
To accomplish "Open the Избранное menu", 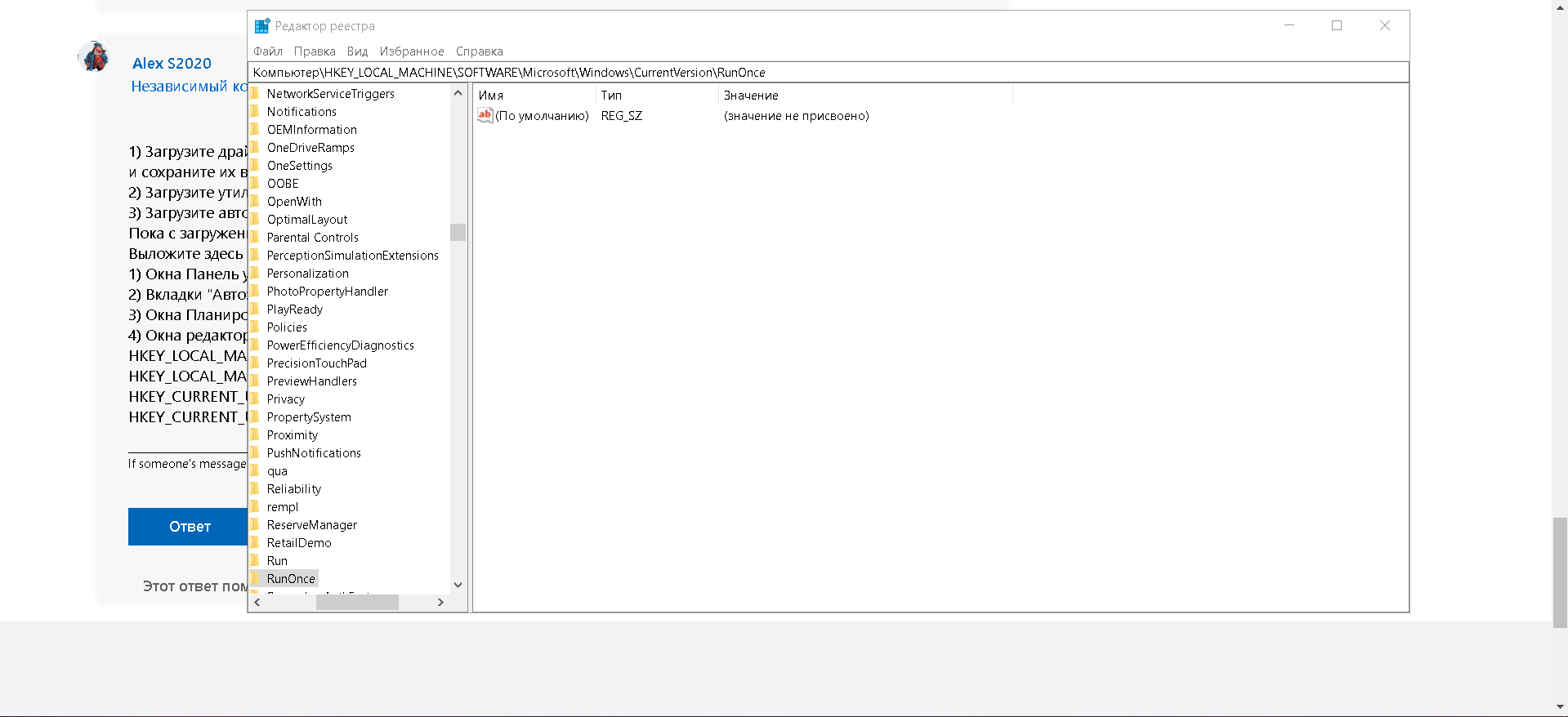I will pos(412,51).
